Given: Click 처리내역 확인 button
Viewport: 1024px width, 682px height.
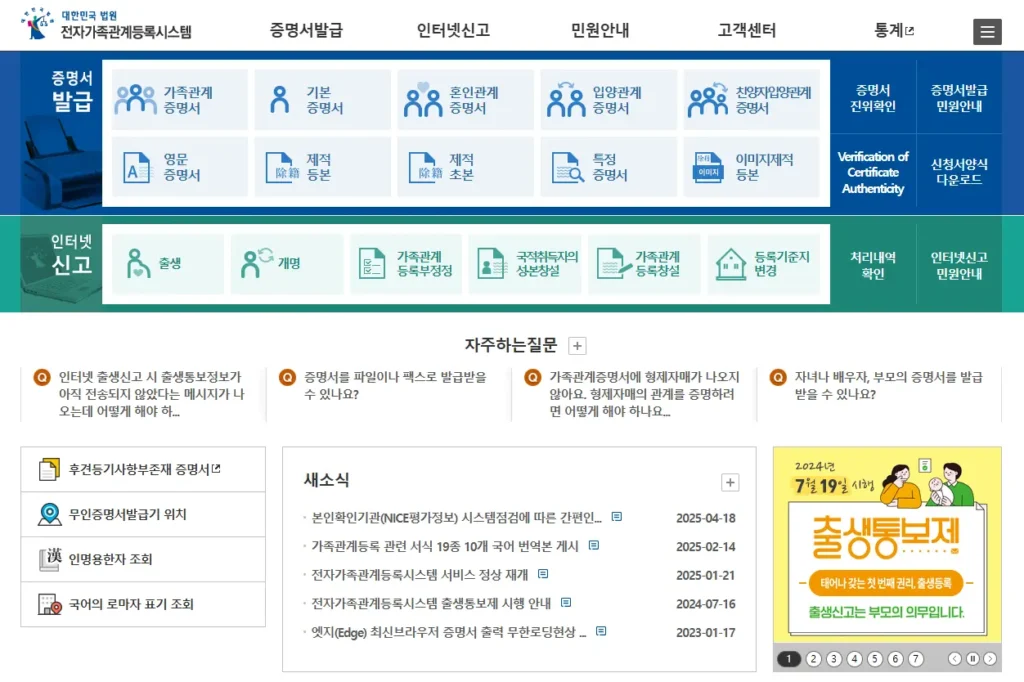Looking at the screenshot, I should pyautogui.click(x=872, y=265).
